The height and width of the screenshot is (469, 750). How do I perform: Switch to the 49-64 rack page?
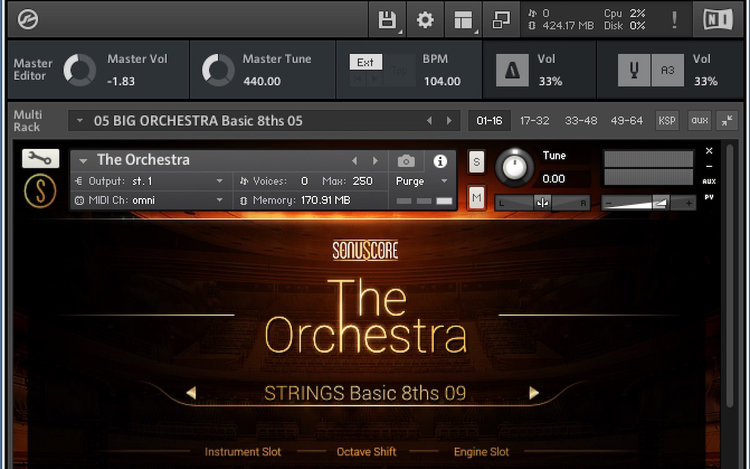[x=627, y=120]
